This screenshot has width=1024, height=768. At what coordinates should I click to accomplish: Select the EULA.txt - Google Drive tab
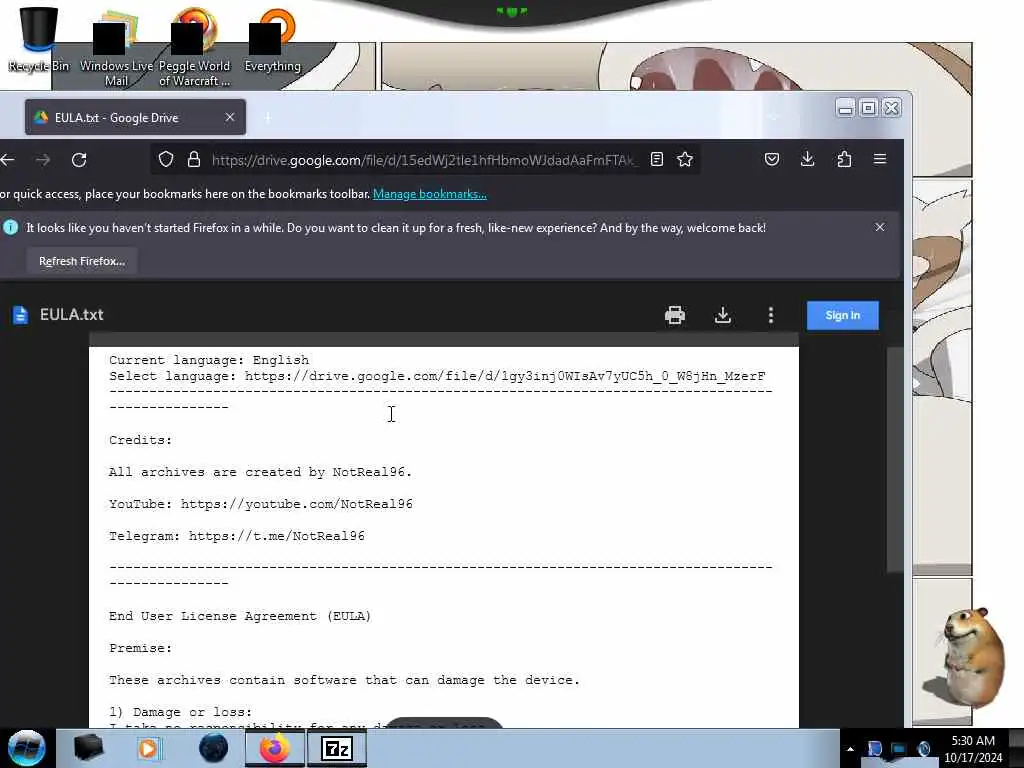(135, 118)
